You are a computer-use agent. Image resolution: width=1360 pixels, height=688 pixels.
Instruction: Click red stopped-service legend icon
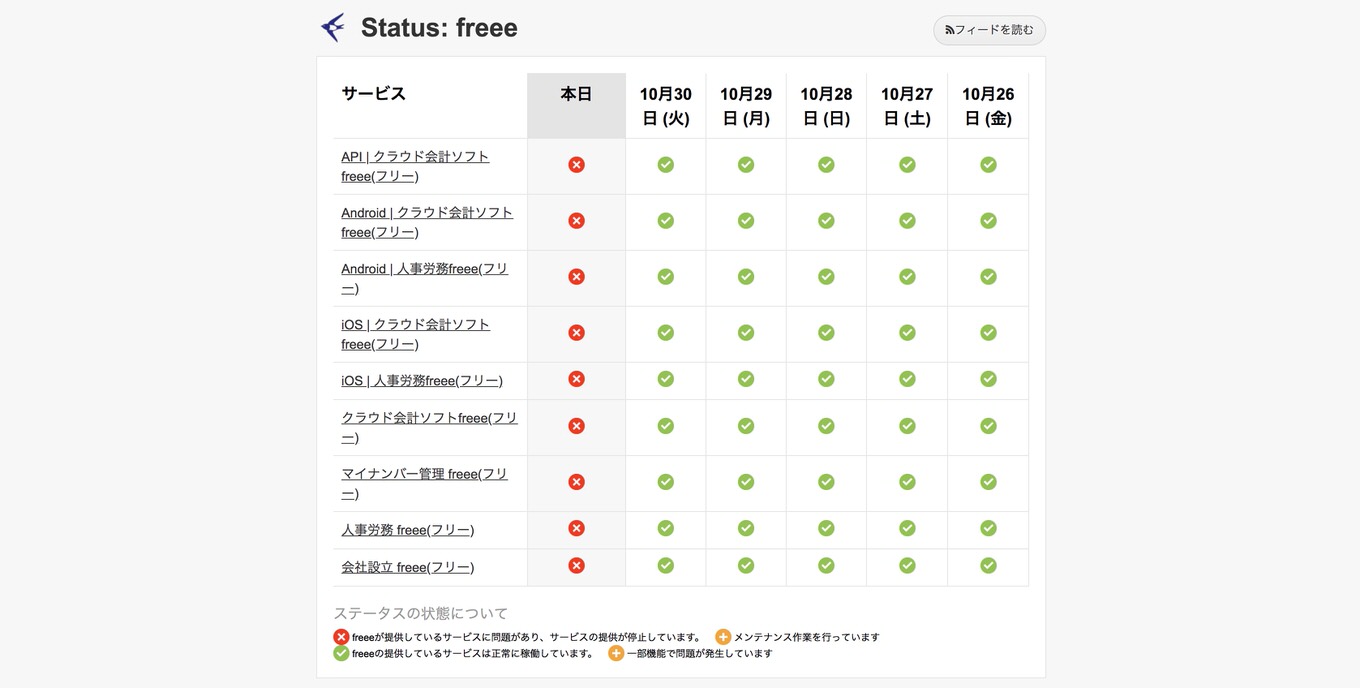pyautogui.click(x=341, y=637)
